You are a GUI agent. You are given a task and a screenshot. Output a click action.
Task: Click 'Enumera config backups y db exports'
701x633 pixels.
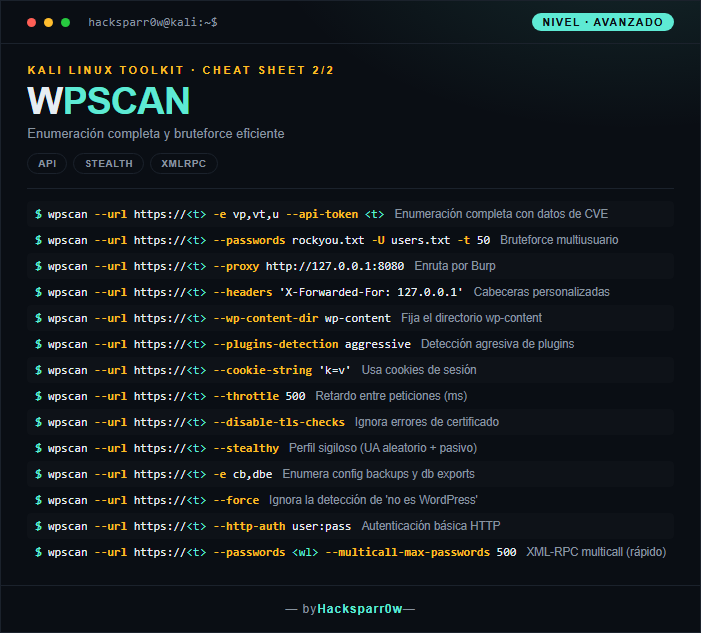[379, 474]
